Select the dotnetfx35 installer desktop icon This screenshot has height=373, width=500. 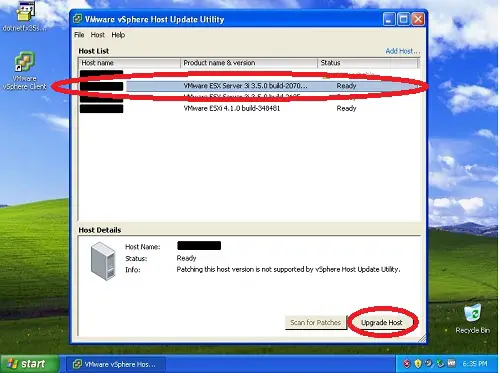click(24, 17)
